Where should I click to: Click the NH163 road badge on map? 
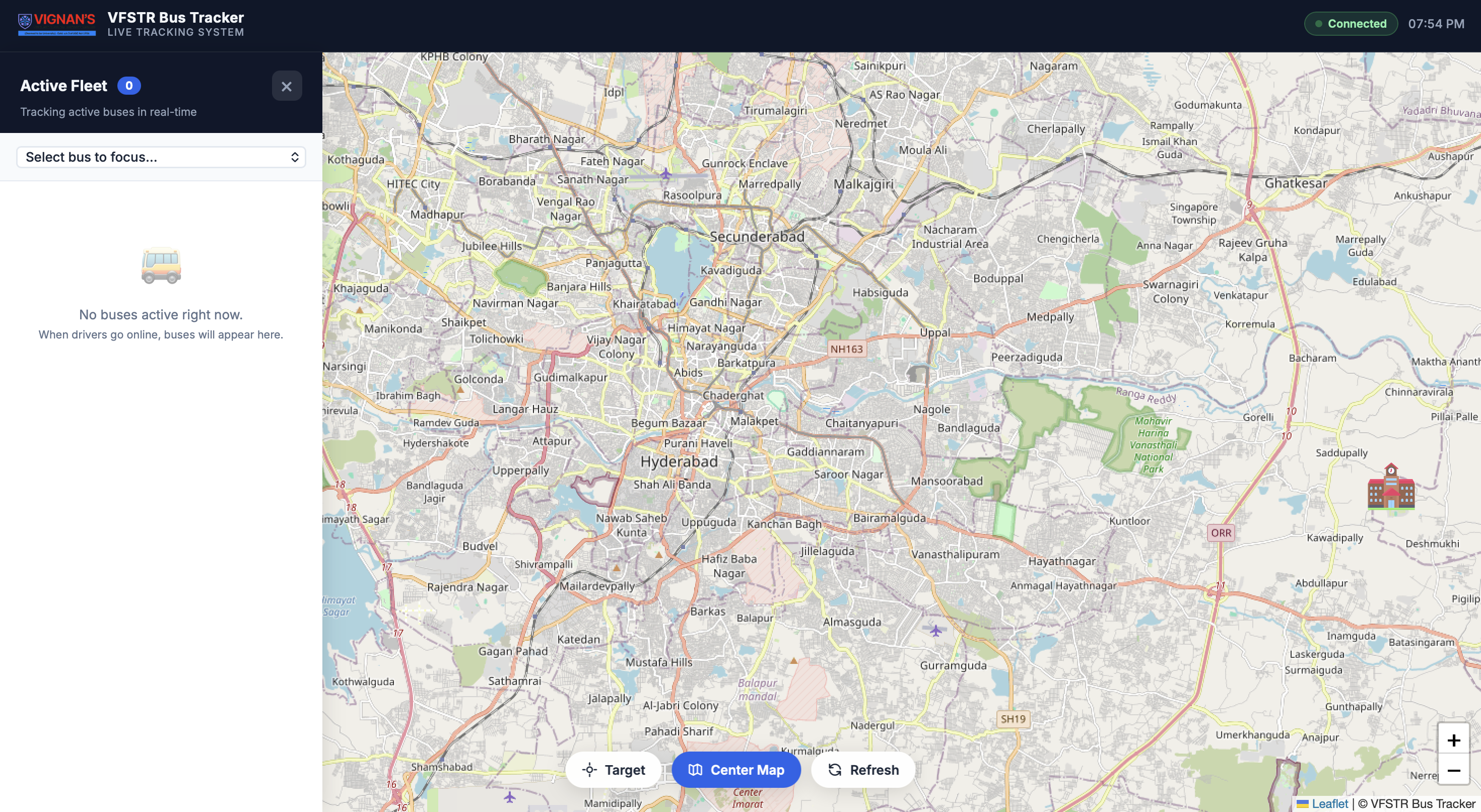point(846,349)
